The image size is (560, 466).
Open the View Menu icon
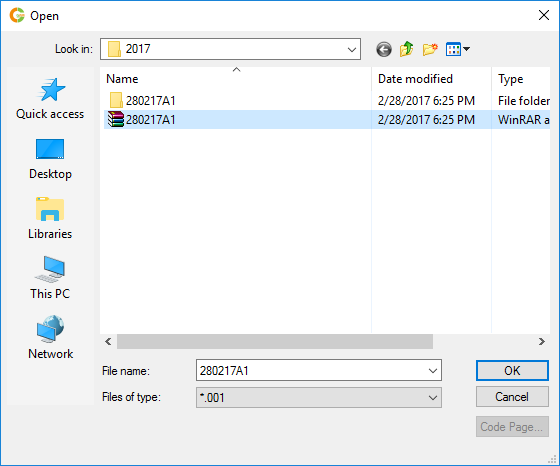[x=458, y=49]
